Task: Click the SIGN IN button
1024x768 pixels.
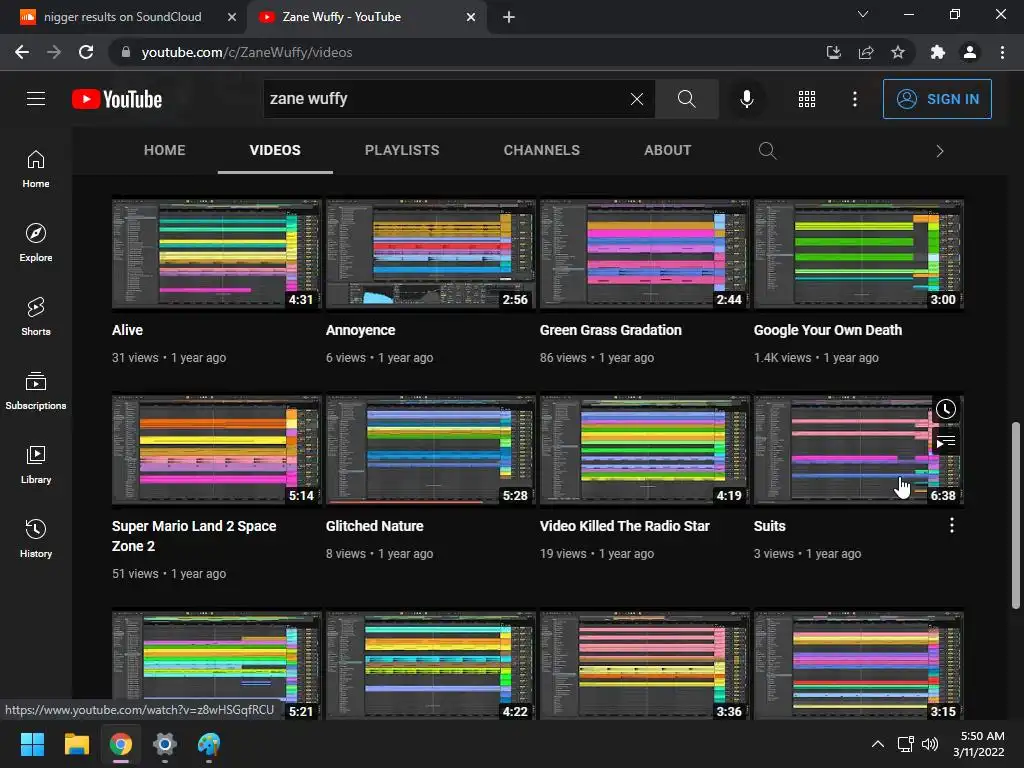Action: point(936,99)
